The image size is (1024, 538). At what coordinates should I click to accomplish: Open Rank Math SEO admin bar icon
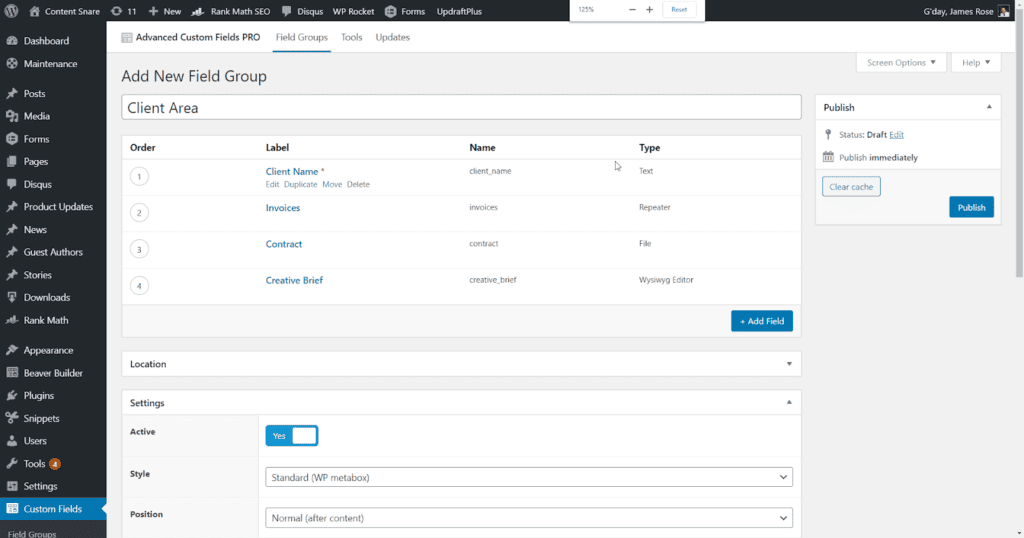[198, 11]
